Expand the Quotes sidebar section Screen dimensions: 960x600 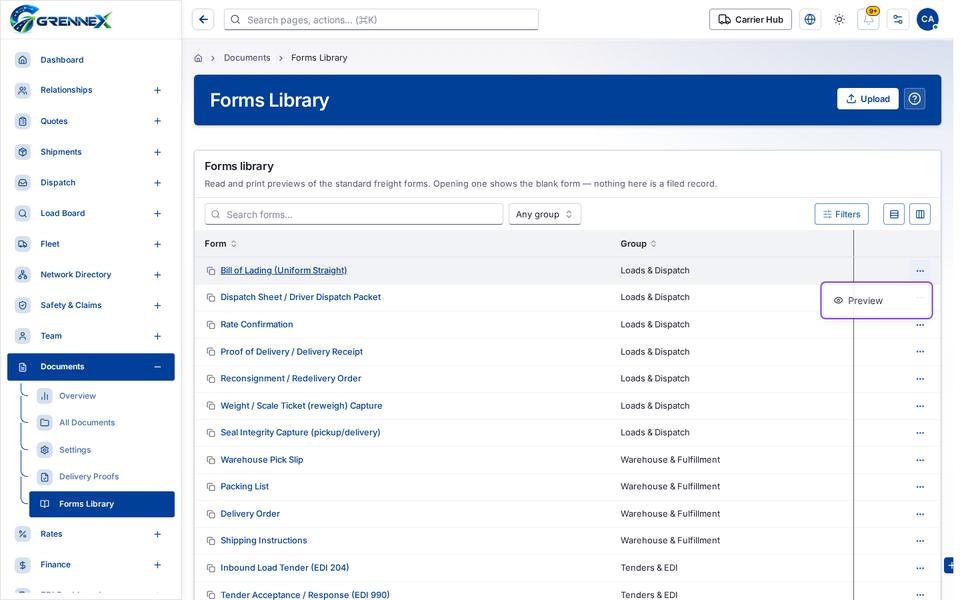(x=157, y=121)
